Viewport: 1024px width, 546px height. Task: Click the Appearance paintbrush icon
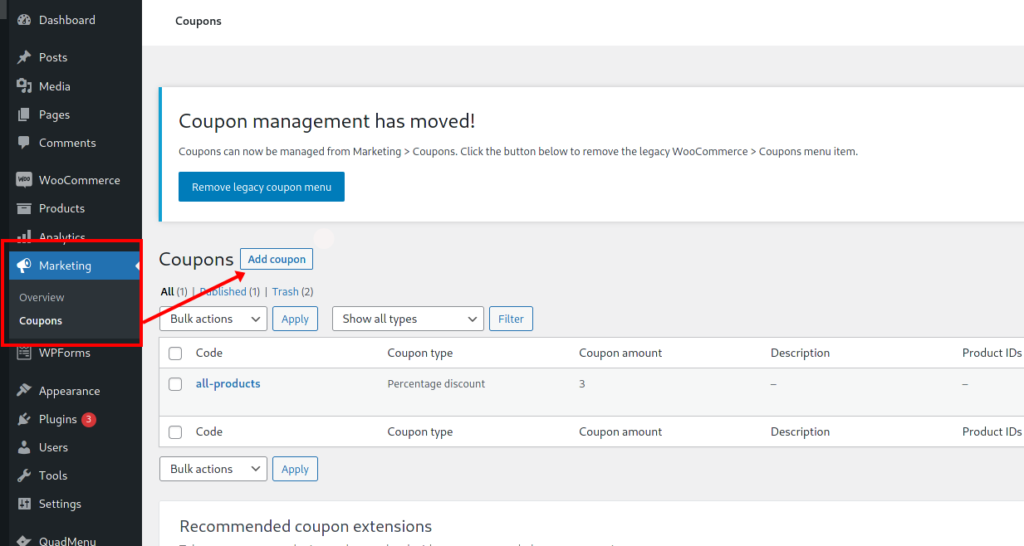point(24,391)
